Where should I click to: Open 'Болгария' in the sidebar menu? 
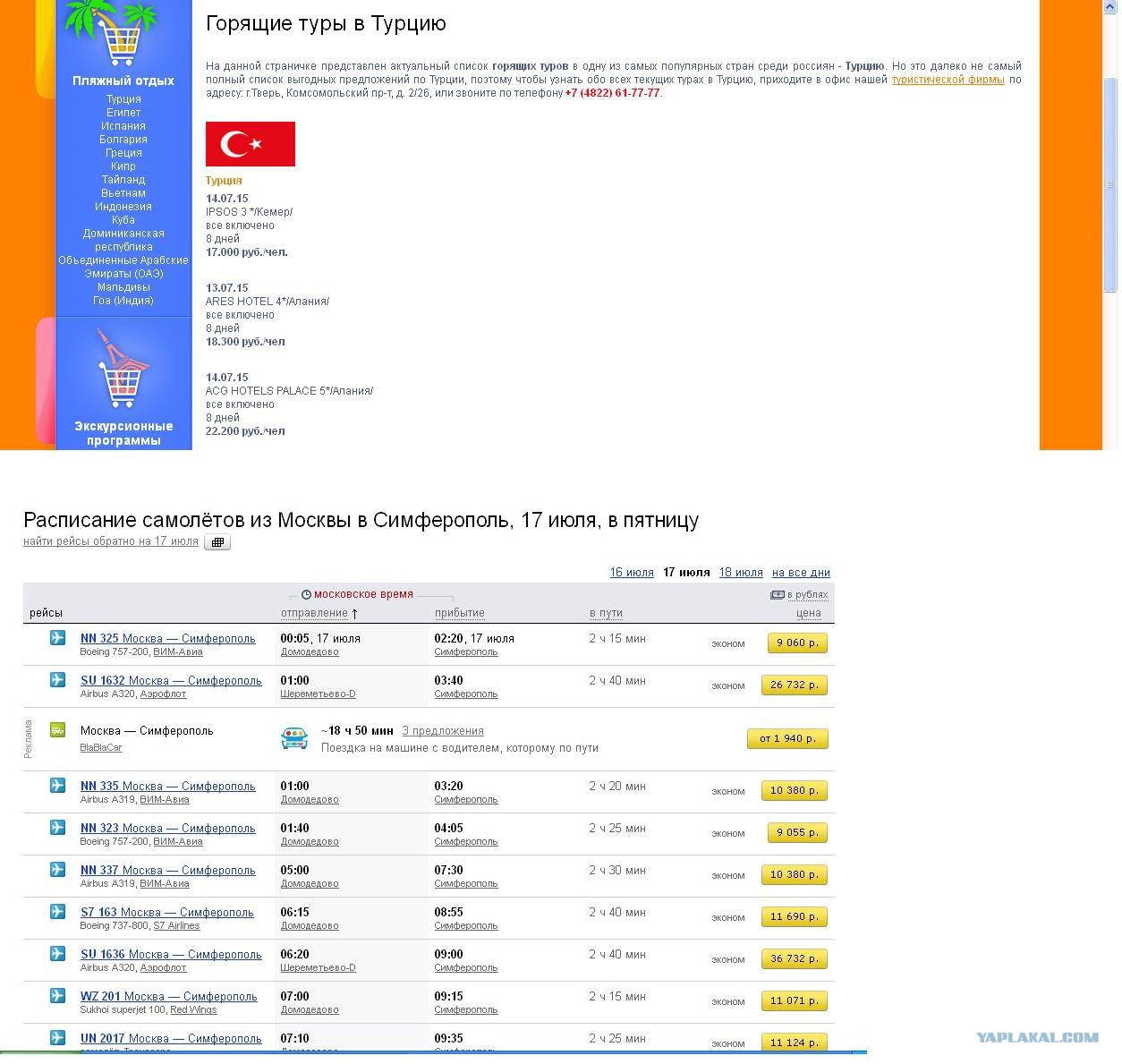pos(123,140)
